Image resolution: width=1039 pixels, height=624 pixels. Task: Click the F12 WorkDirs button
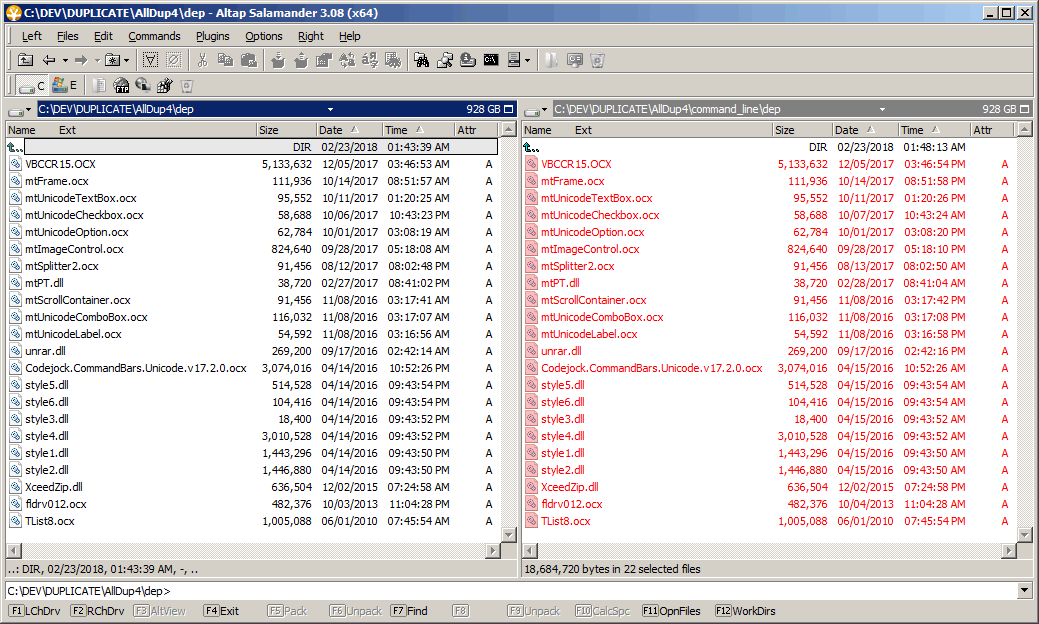(x=745, y=611)
